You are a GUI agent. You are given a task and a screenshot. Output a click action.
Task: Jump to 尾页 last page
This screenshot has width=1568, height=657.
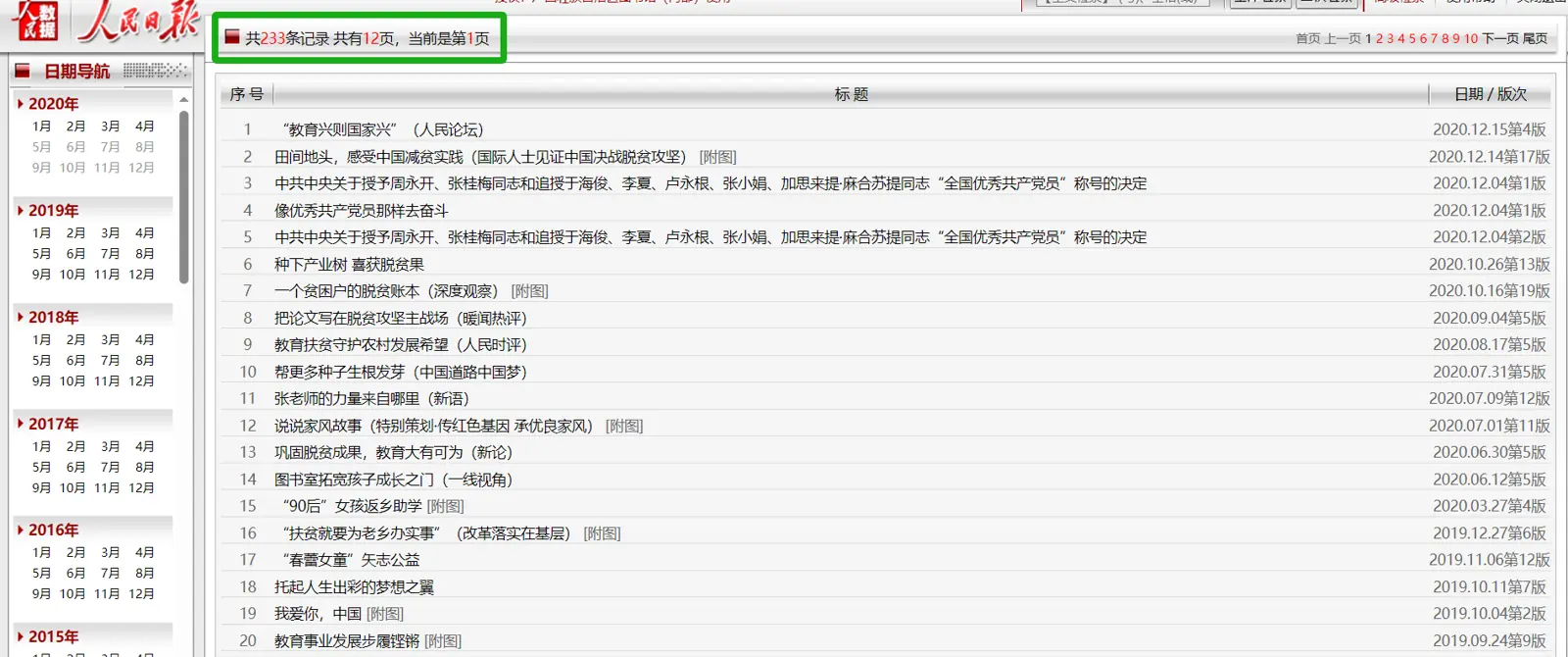[x=1535, y=39]
